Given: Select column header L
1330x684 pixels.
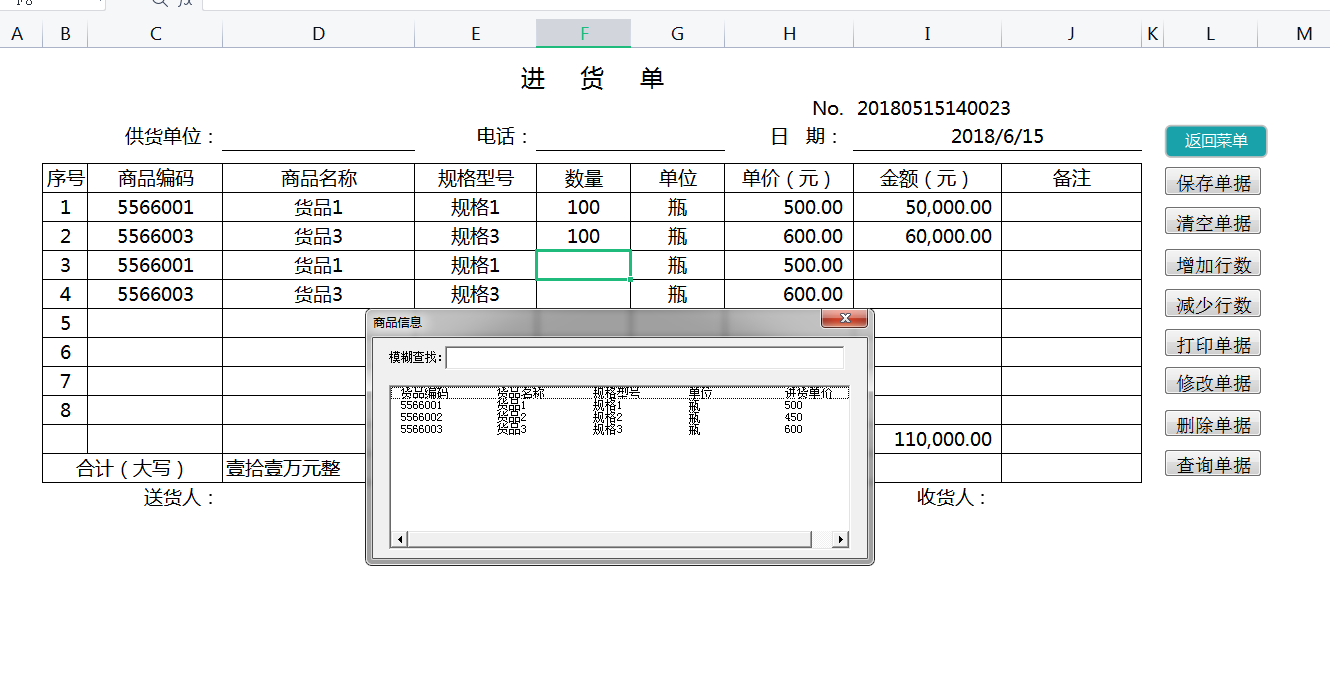Looking at the screenshot, I should point(1210,34).
